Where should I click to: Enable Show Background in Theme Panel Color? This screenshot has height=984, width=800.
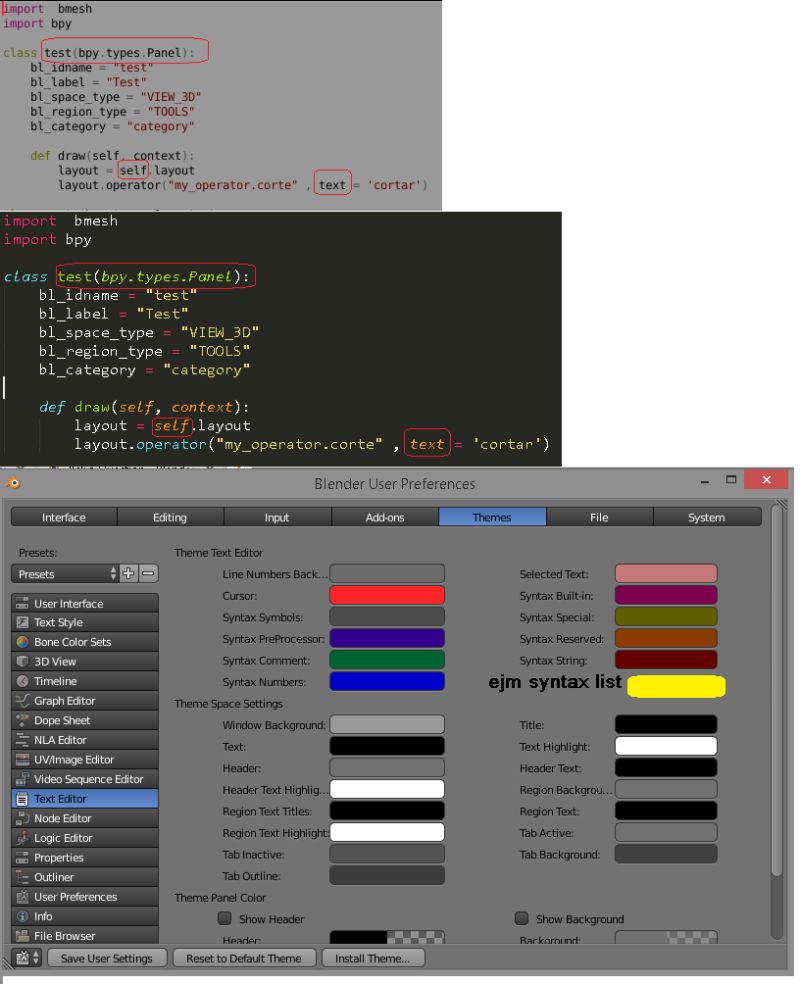[521, 918]
